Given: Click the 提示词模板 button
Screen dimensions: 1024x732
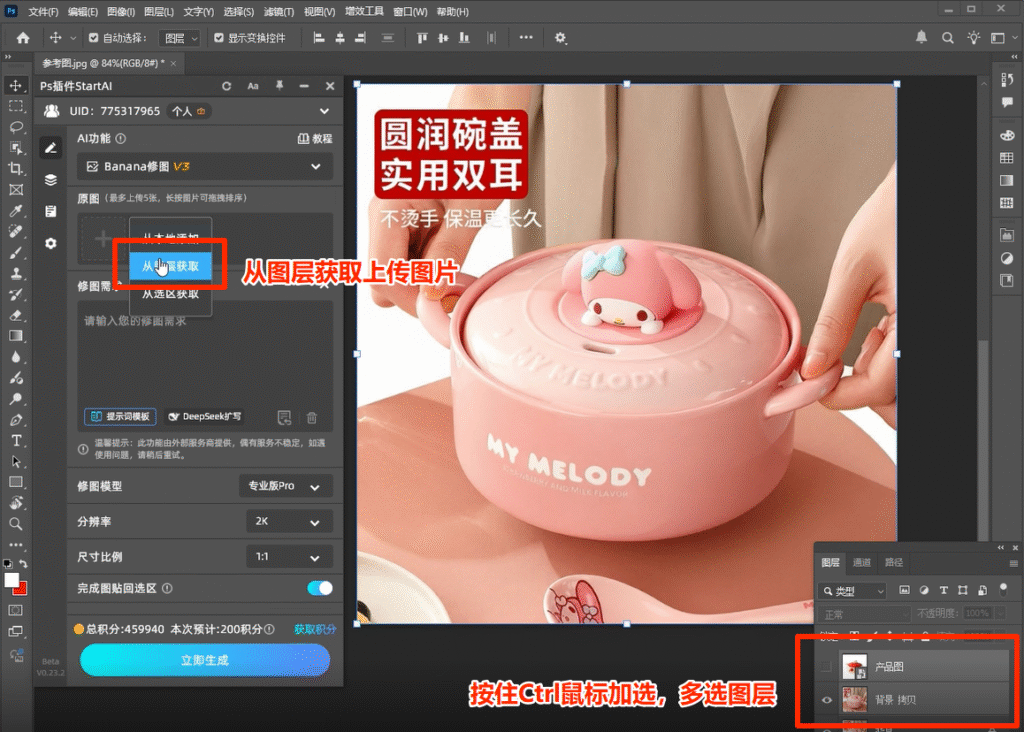Looking at the screenshot, I should click(x=120, y=417).
